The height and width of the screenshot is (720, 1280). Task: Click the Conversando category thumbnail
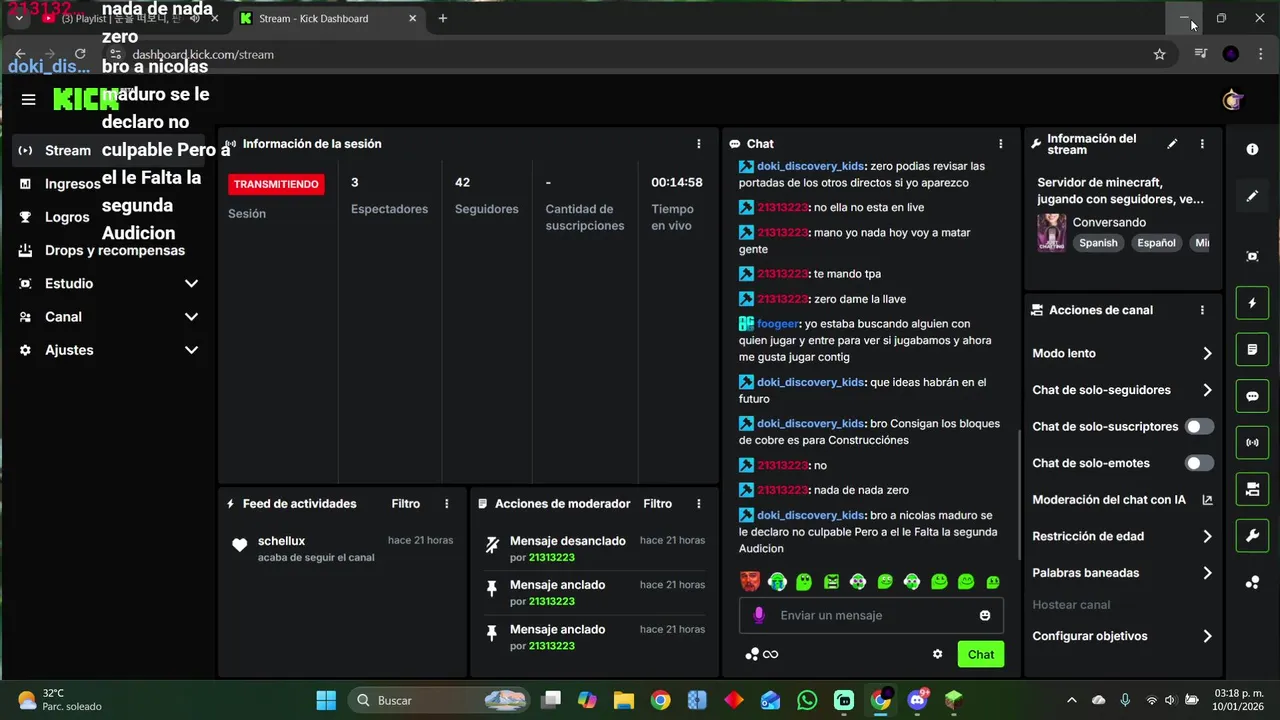[1051, 232]
